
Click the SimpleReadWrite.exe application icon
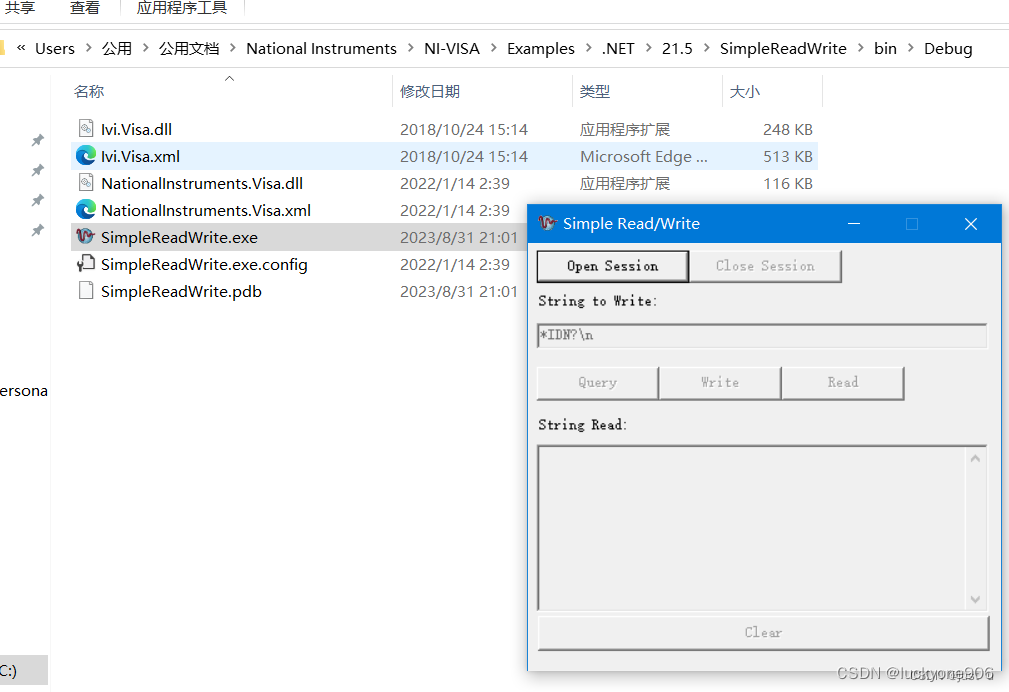(x=86, y=236)
